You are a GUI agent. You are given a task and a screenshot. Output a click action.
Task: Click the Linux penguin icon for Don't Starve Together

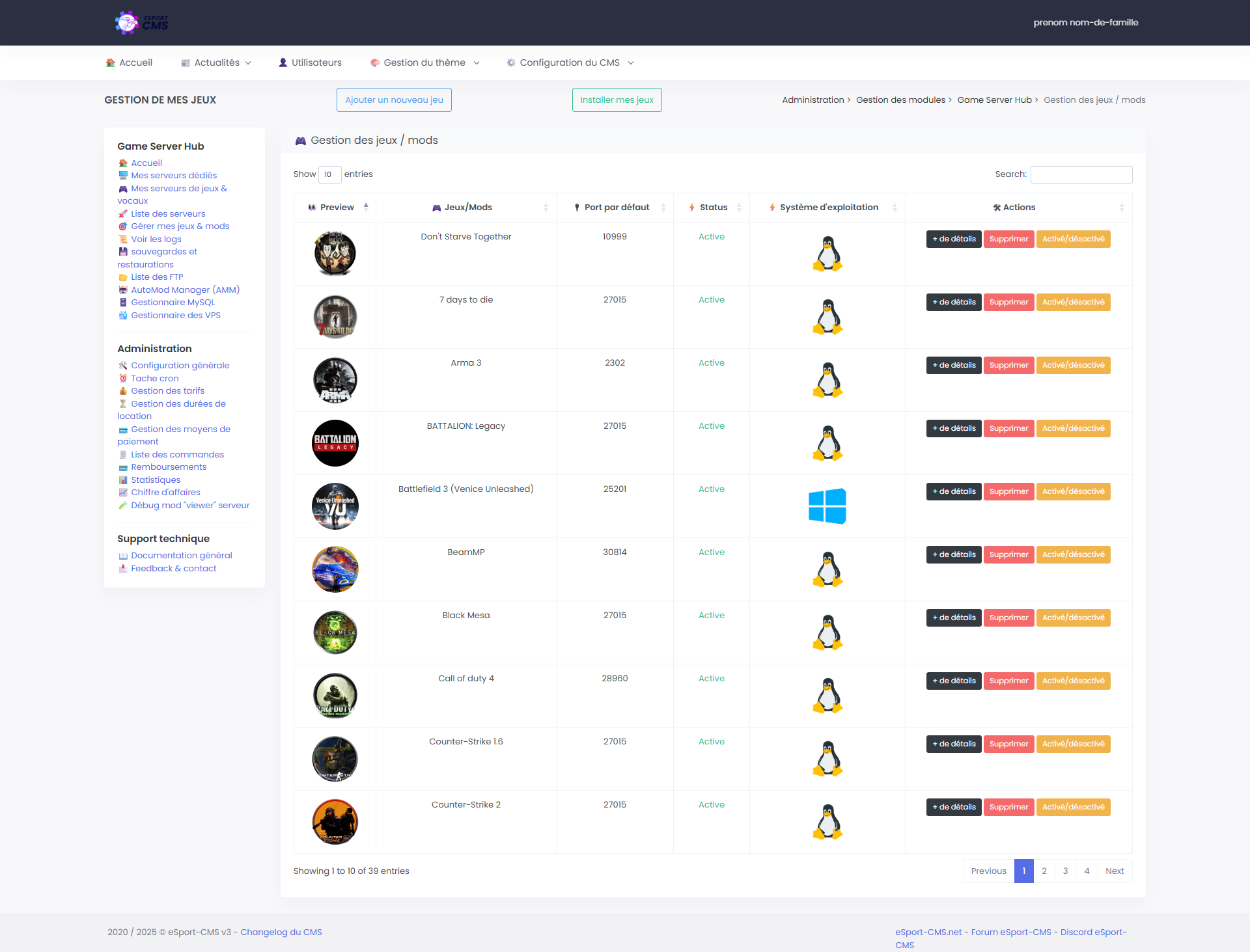(827, 254)
